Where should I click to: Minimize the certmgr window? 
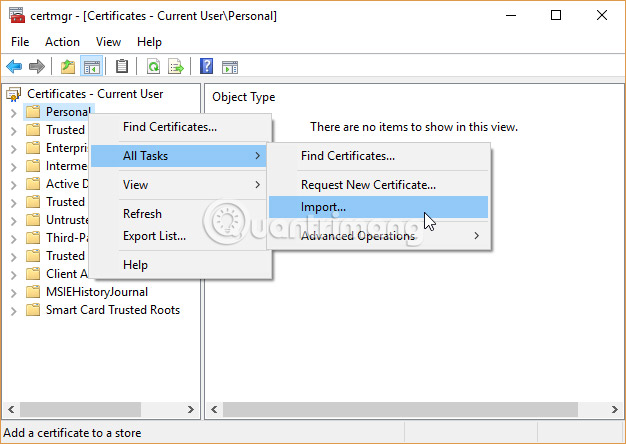pyautogui.click(x=511, y=16)
